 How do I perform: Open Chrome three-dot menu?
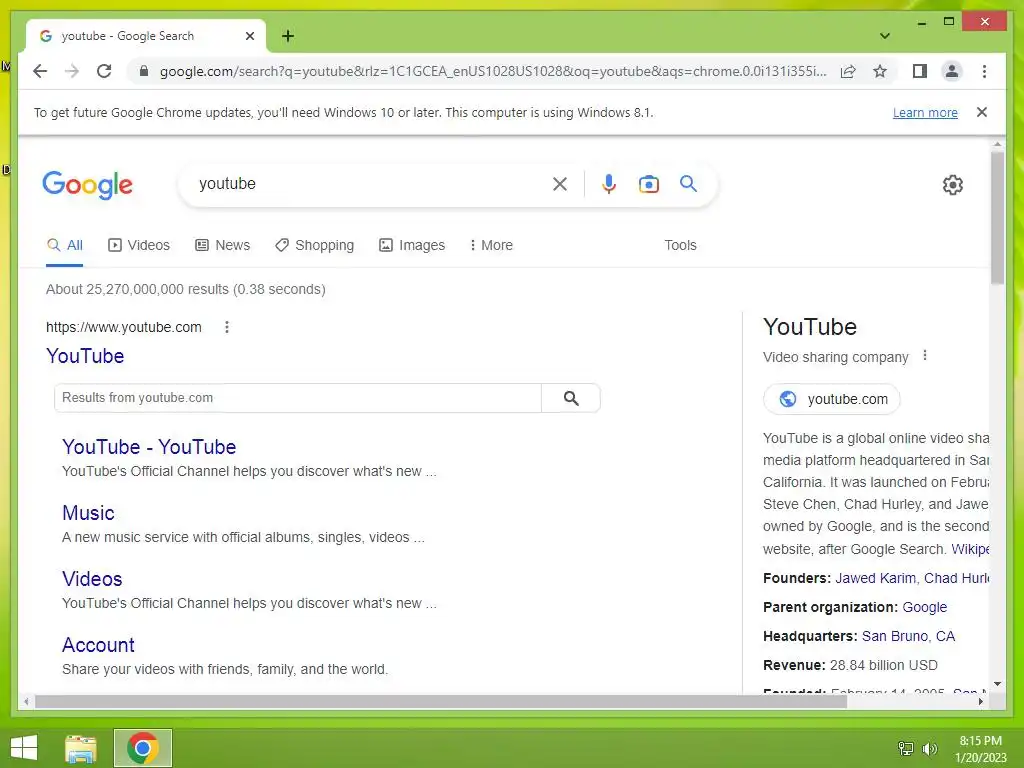tap(984, 71)
